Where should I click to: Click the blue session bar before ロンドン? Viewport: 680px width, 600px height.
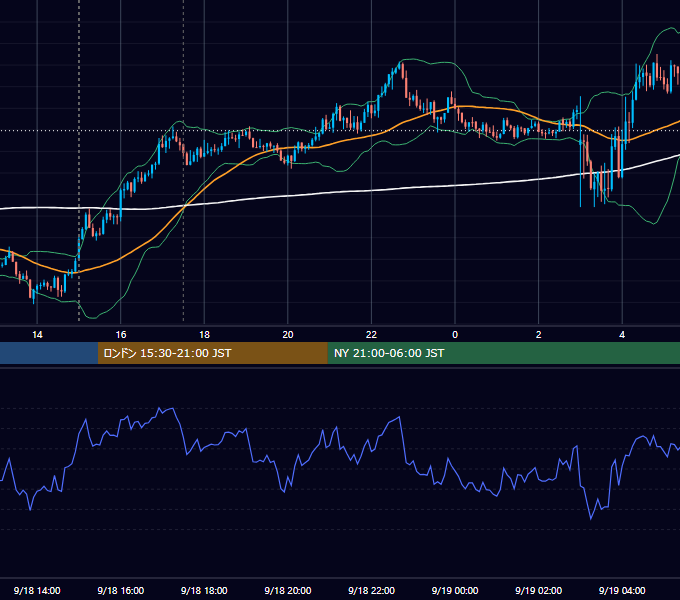49,353
